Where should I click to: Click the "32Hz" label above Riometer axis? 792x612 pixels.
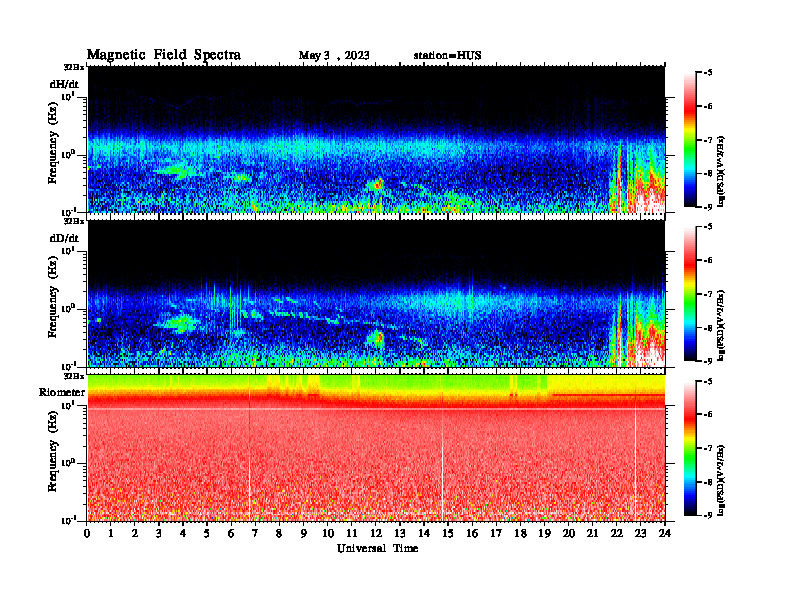point(74,376)
